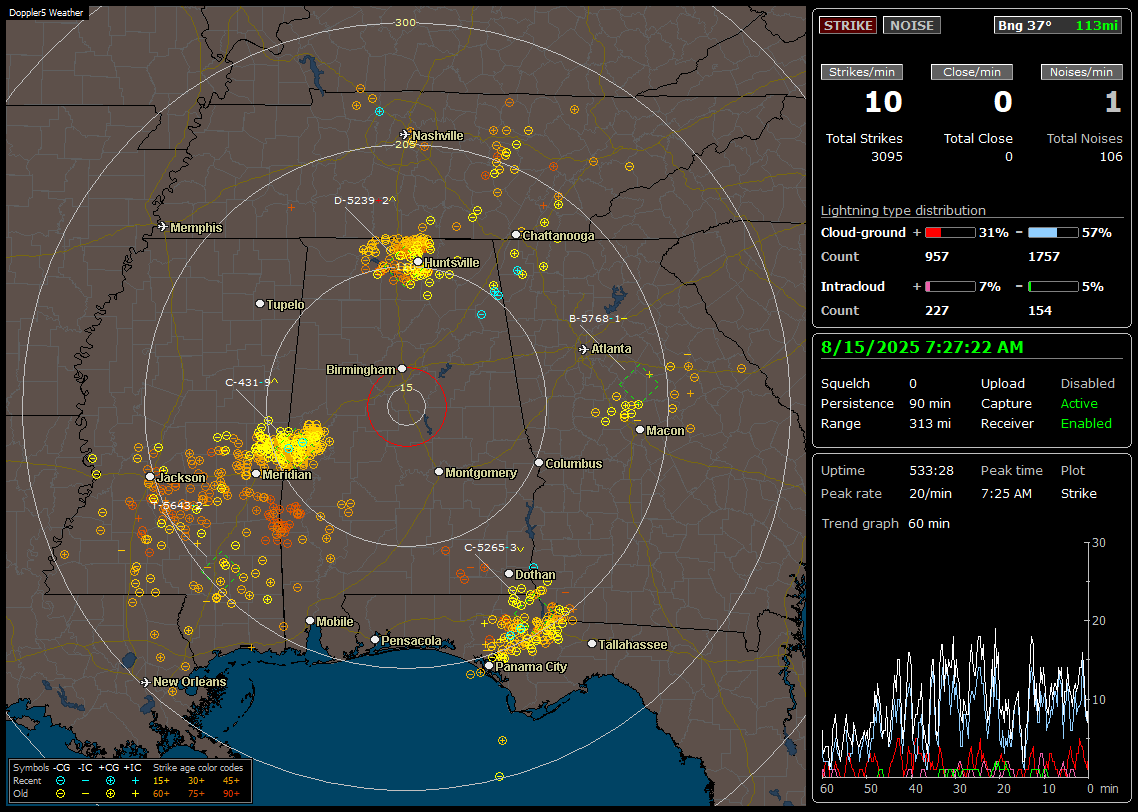Click storm cell label C-431-9
This screenshot has height=812, width=1138.
(x=251, y=382)
